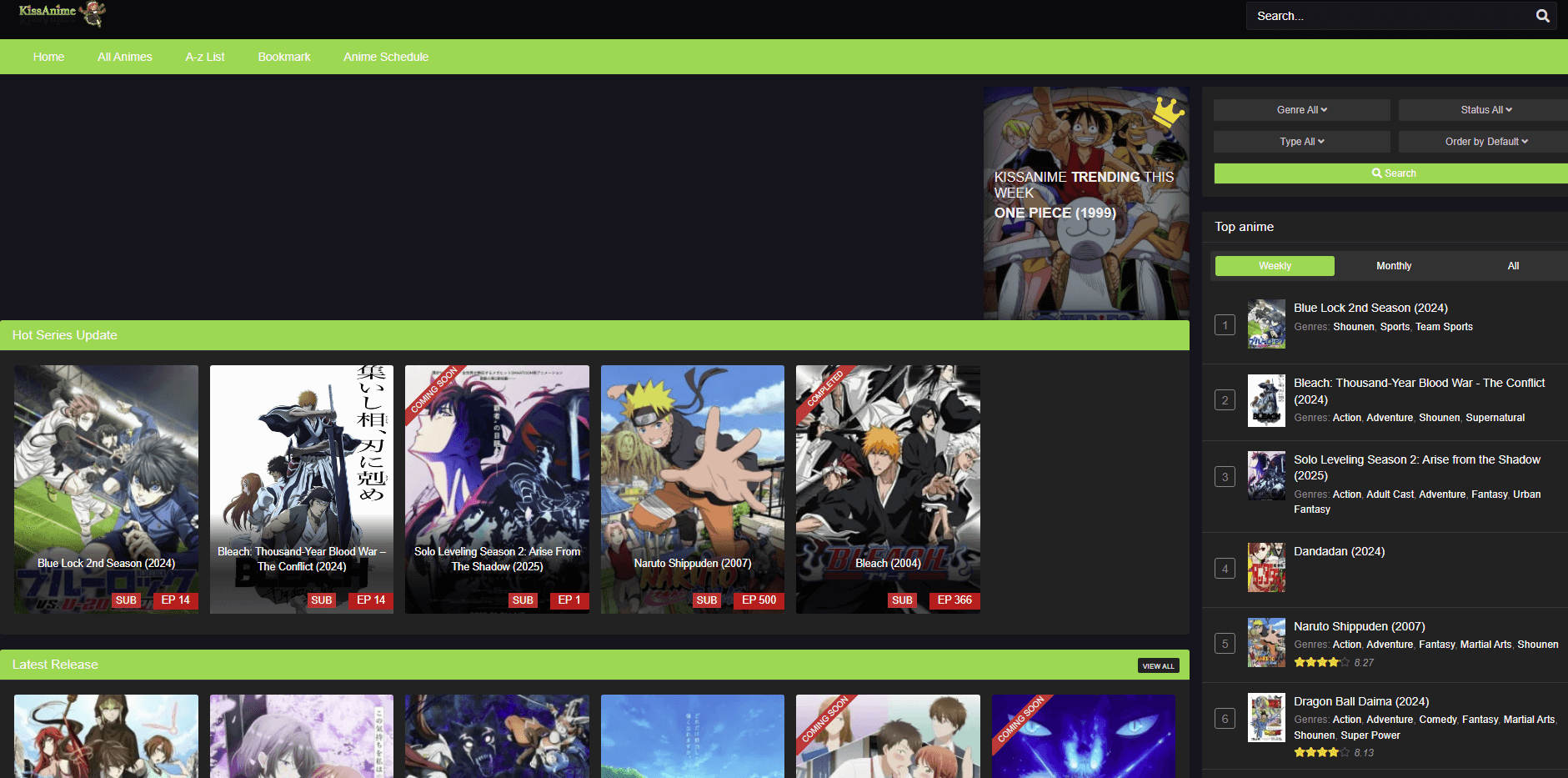Select the Weekly top anime tab
This screenshot has height=778, width=1568.
[1275, 266]
